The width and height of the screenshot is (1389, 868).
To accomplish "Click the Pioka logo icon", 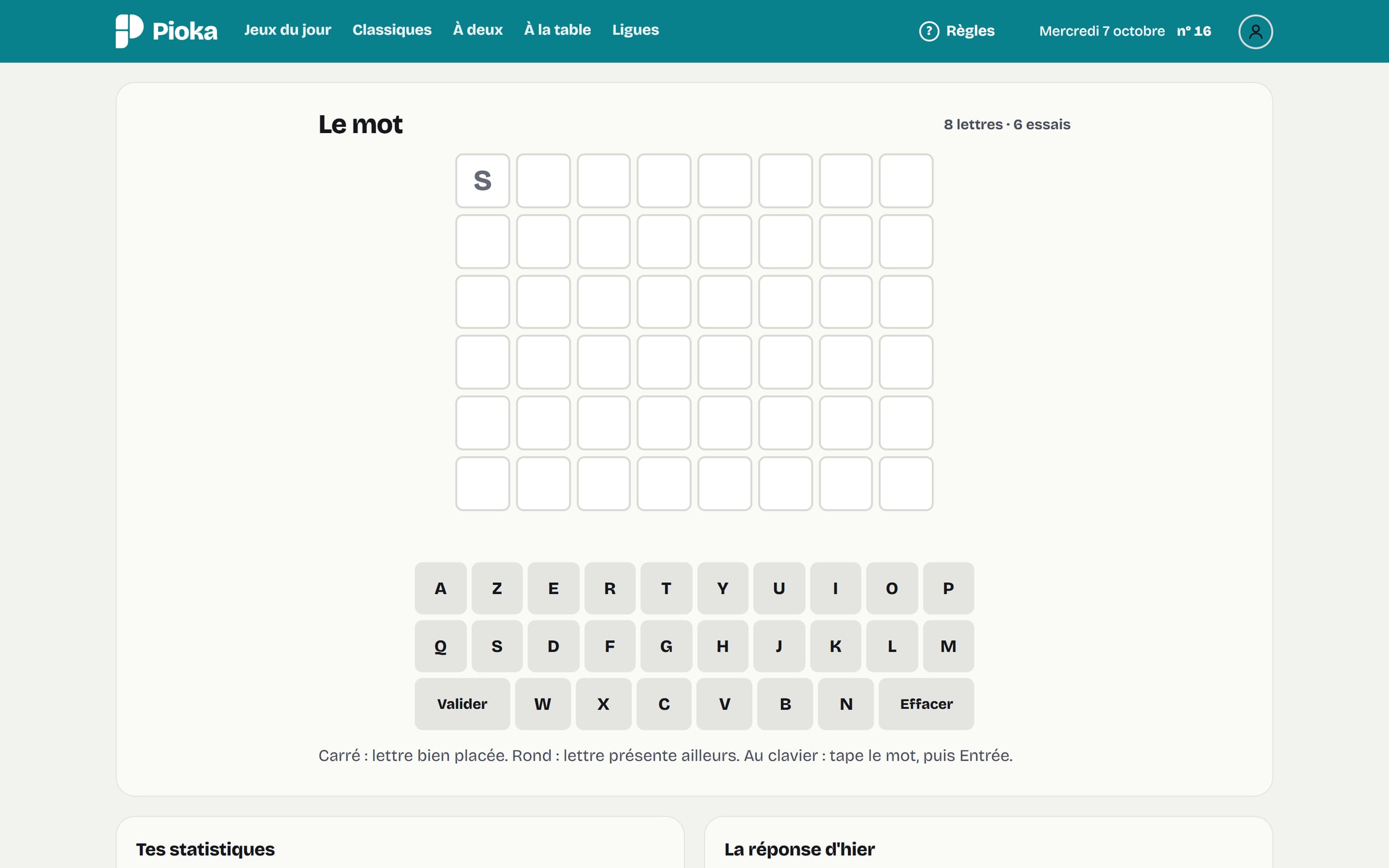I will tap(129, 31).
